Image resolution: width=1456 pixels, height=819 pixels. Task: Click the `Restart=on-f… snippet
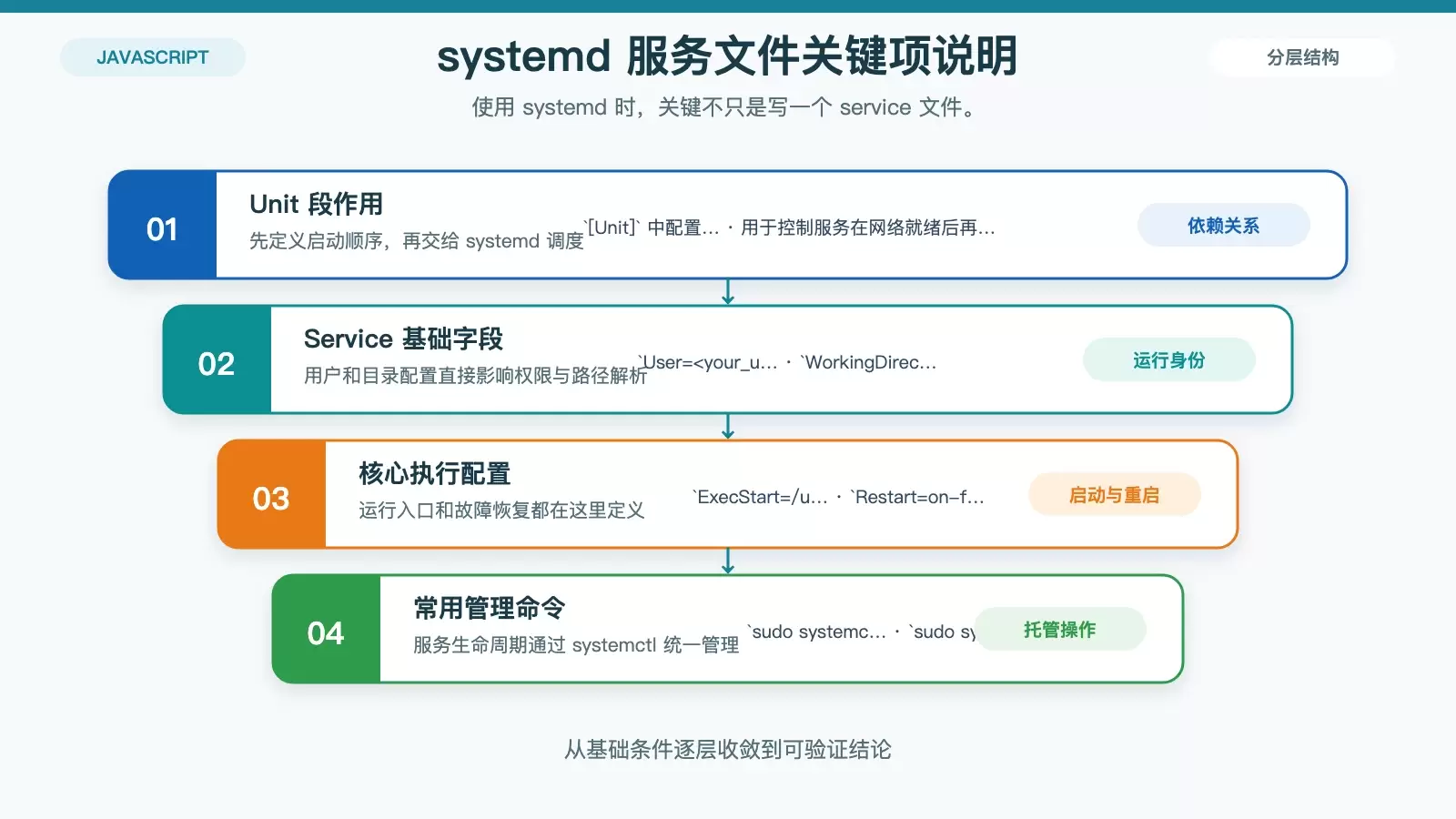click(917, 497)
